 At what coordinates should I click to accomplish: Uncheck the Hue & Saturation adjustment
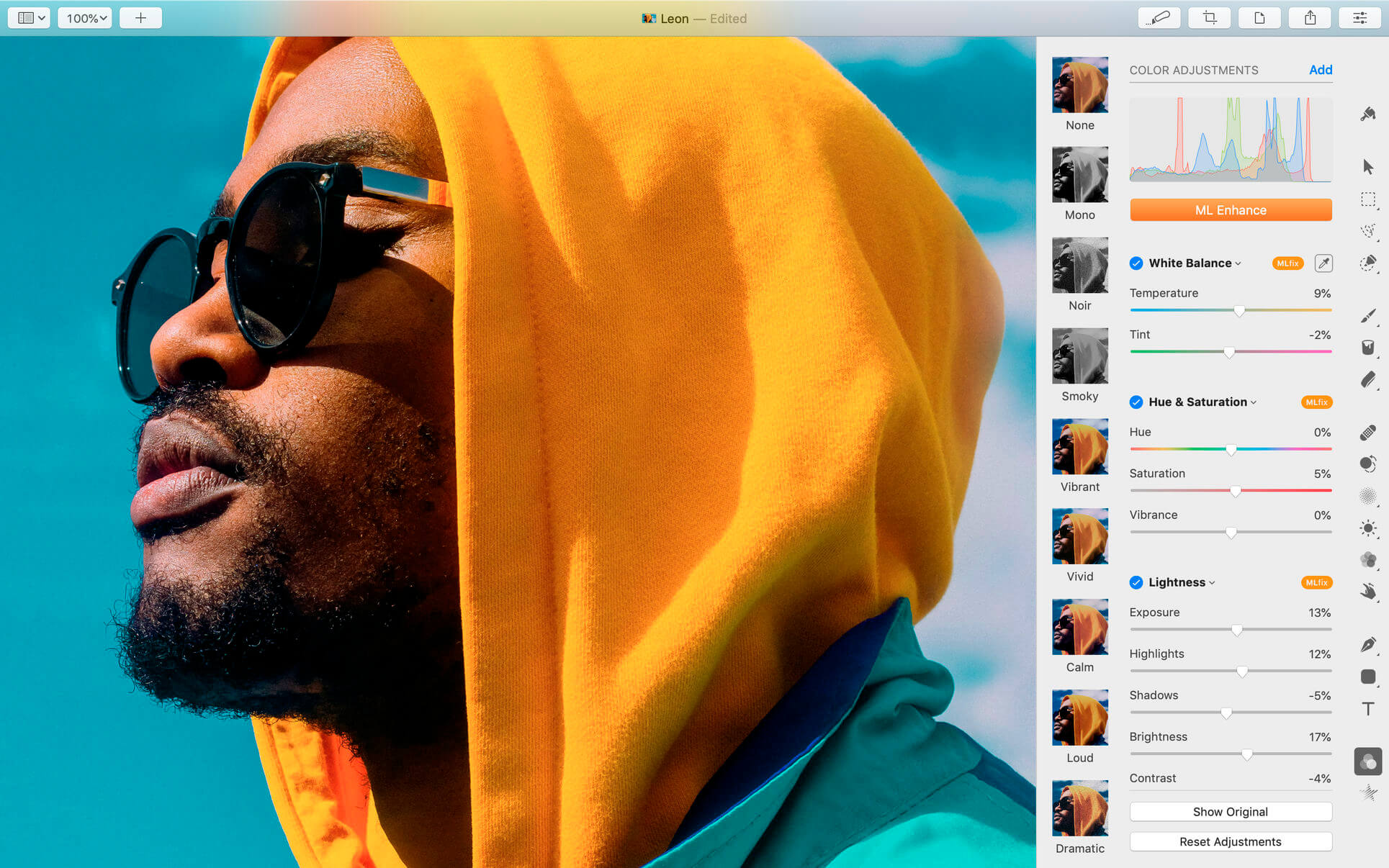(1136, 402)
